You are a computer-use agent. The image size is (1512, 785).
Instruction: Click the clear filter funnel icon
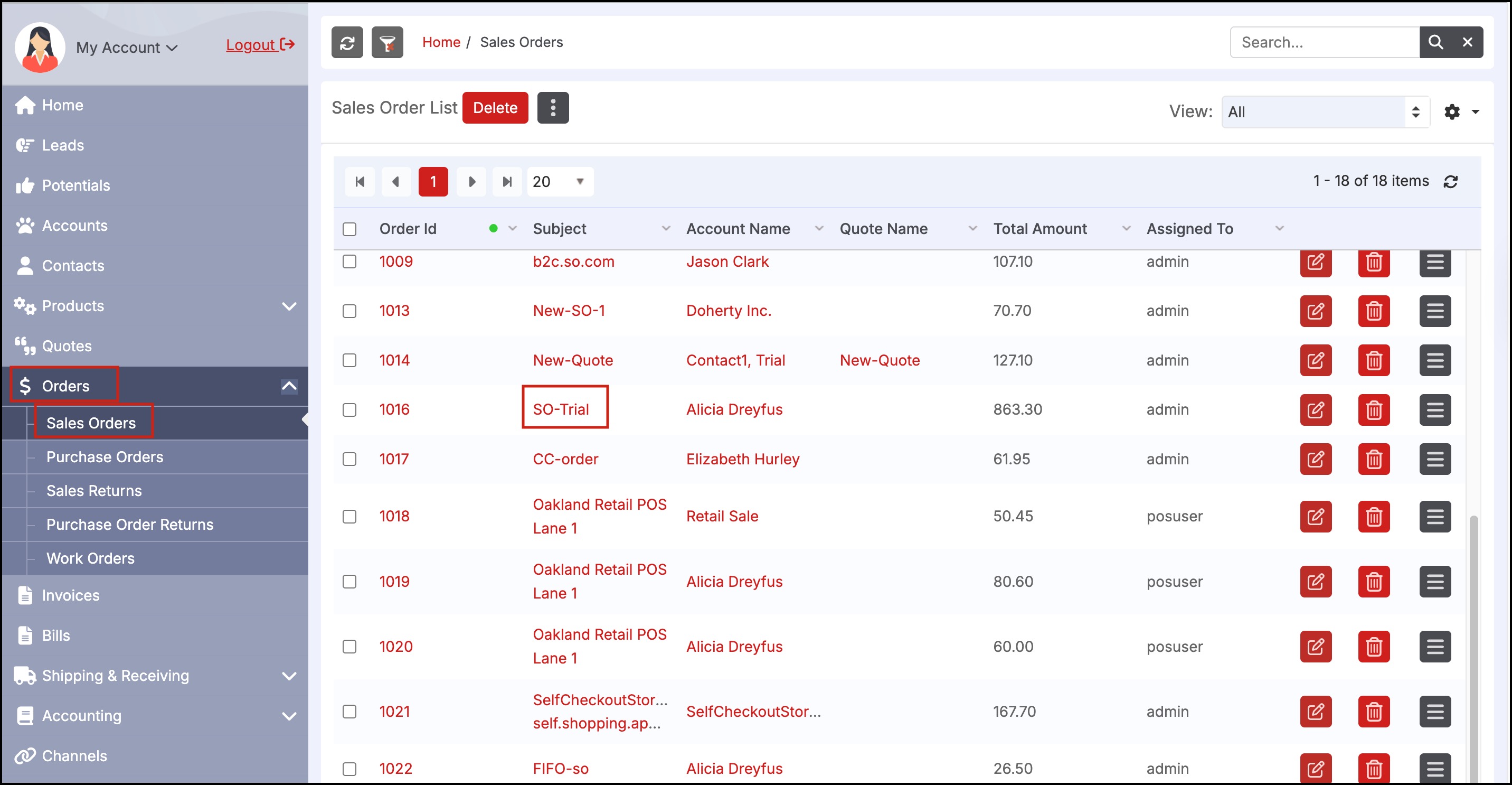click(x=387, y=42)
